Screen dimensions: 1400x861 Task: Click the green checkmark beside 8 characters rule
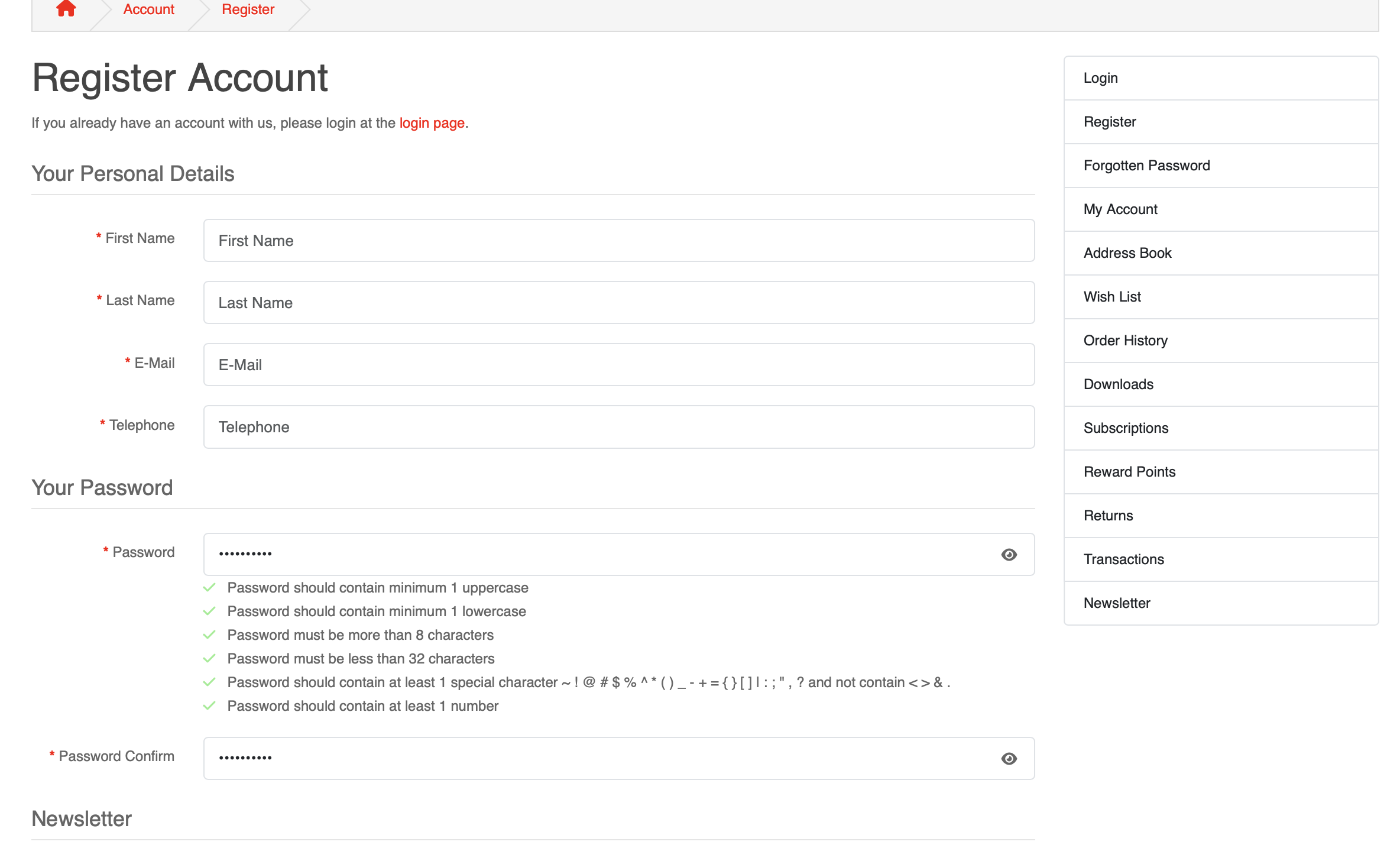(209, 635)
